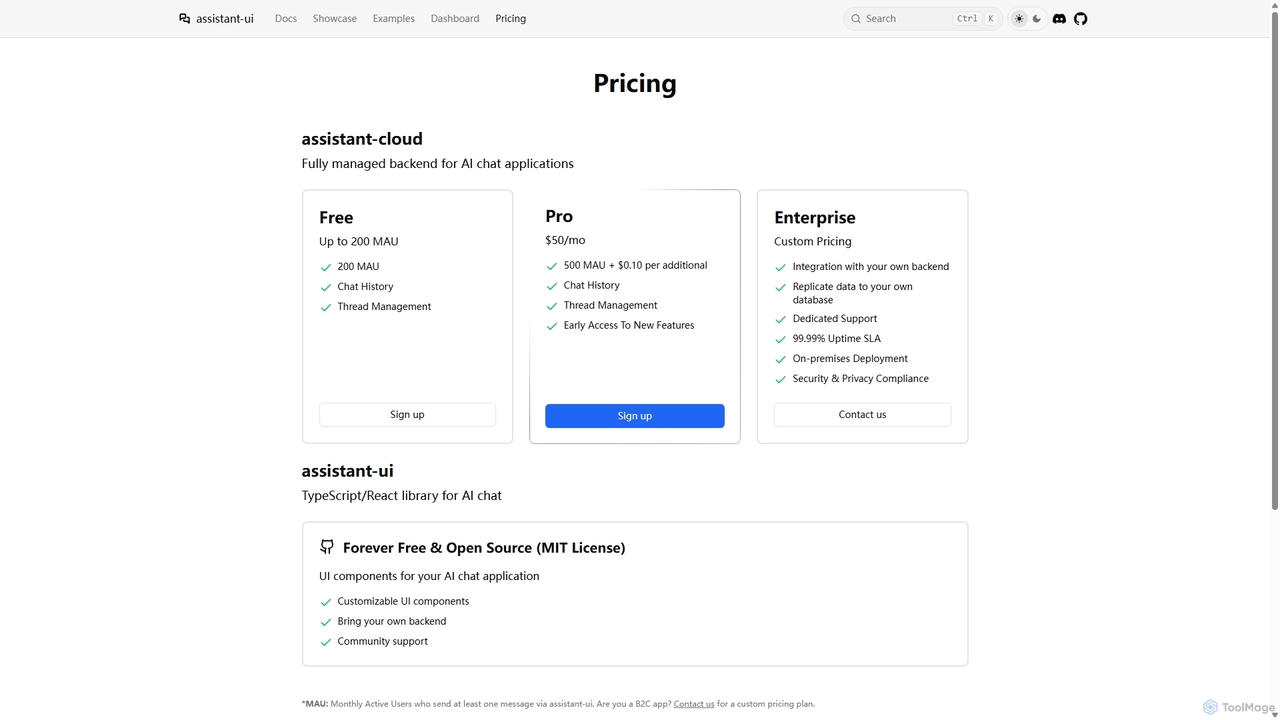The image size is (1280, 720).
Task: Click the assistant-ui brand name
Action: [225, 19]
